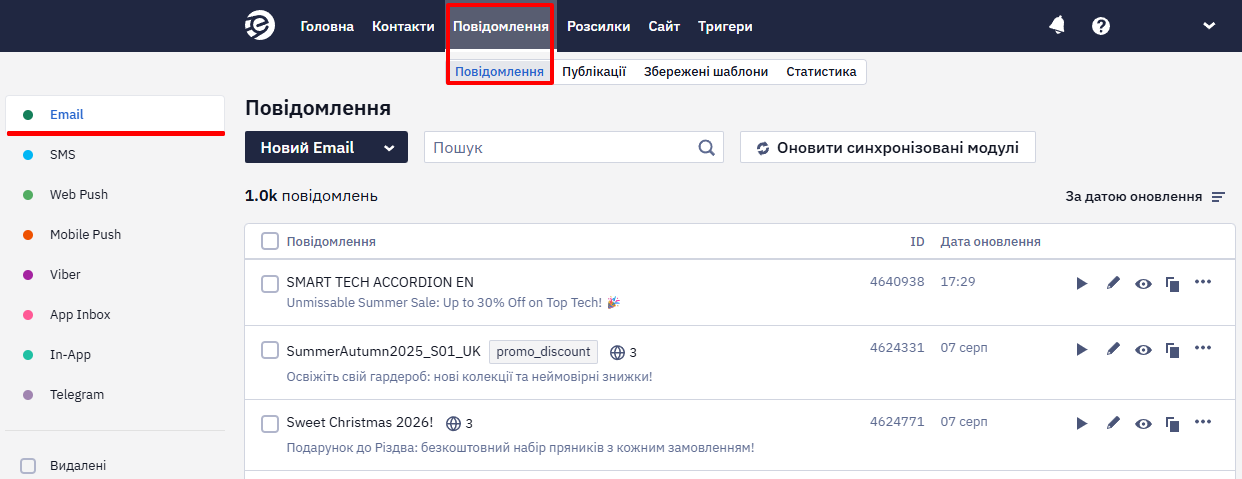Click globe languages icon on Sweet Christmas 2026!
The width and height of the screenshot is (1242, 479).
pos(453,423)
